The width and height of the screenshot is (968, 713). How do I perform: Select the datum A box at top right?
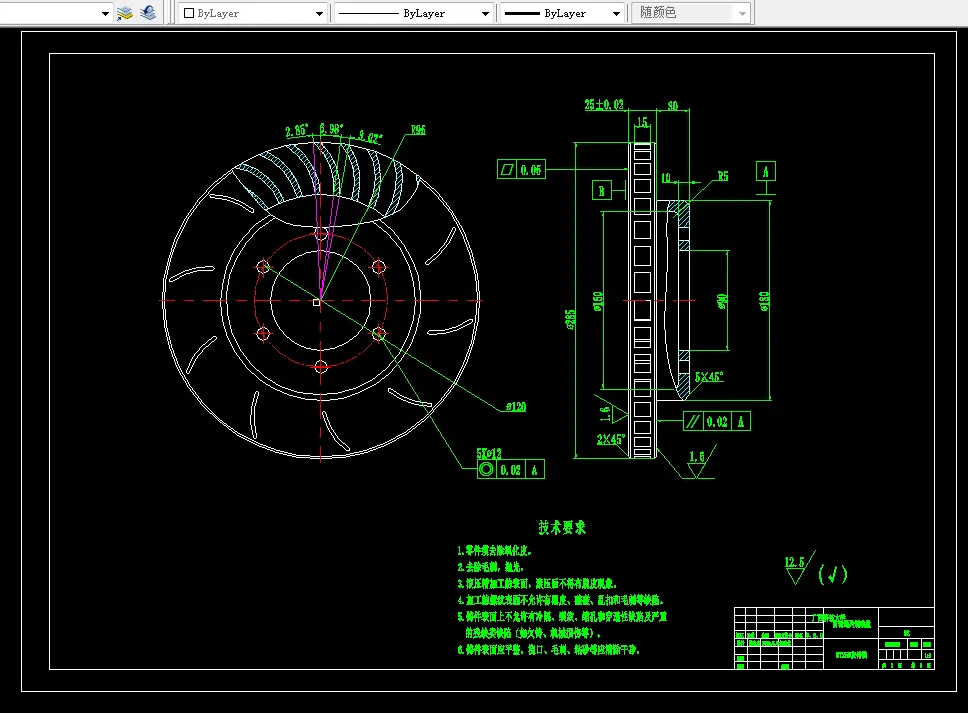tap(766, 171)
